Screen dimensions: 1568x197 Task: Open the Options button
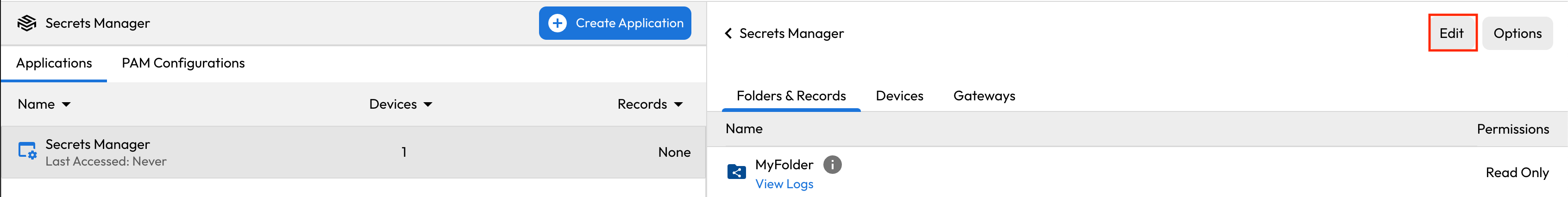click(x=1517, y=33)
